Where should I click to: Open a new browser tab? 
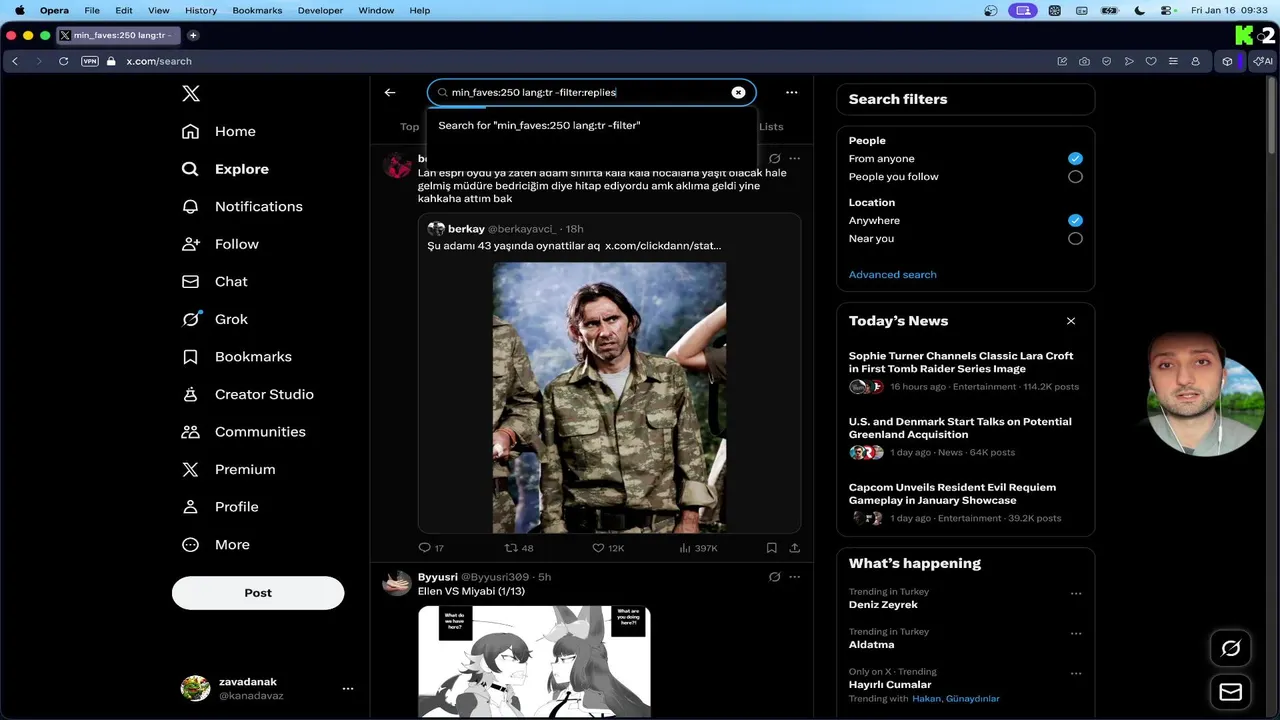[193, 35]
